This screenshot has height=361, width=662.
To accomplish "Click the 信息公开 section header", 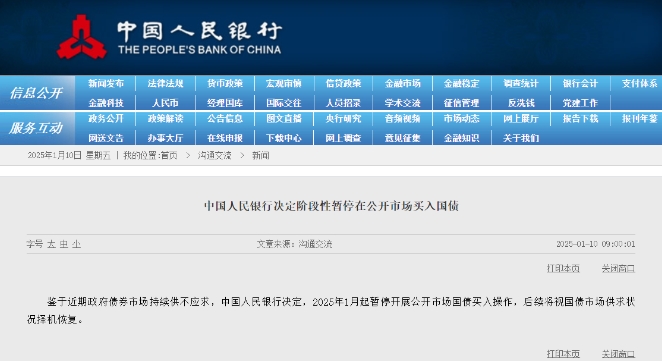I will (x=36, y=93).
